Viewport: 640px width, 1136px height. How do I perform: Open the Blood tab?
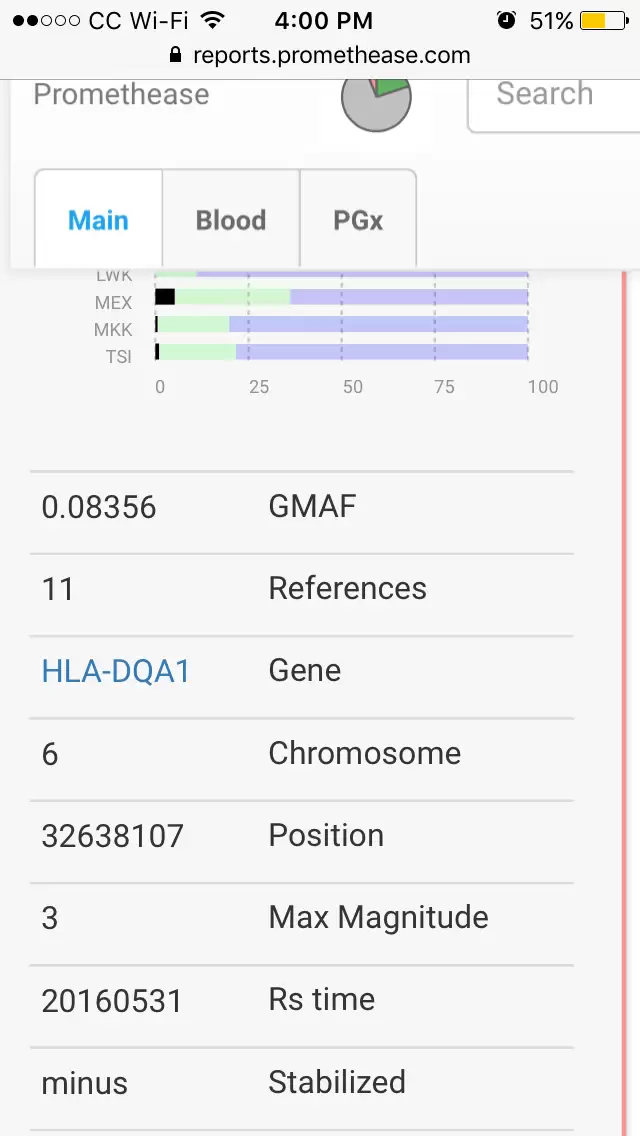tap(231, 220)
